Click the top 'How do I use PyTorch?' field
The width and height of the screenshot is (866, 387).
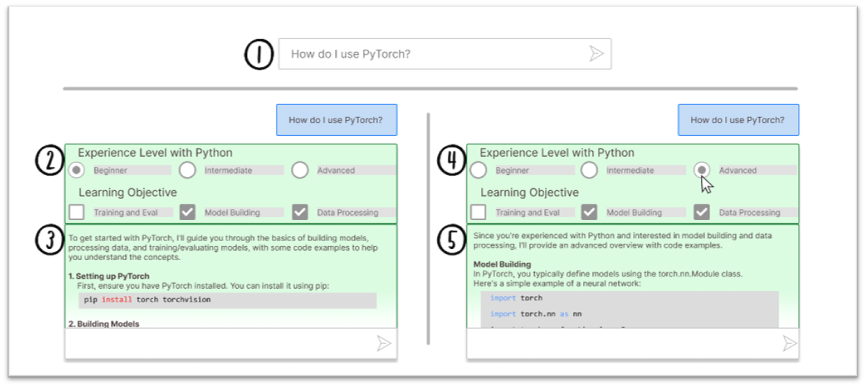445,54
